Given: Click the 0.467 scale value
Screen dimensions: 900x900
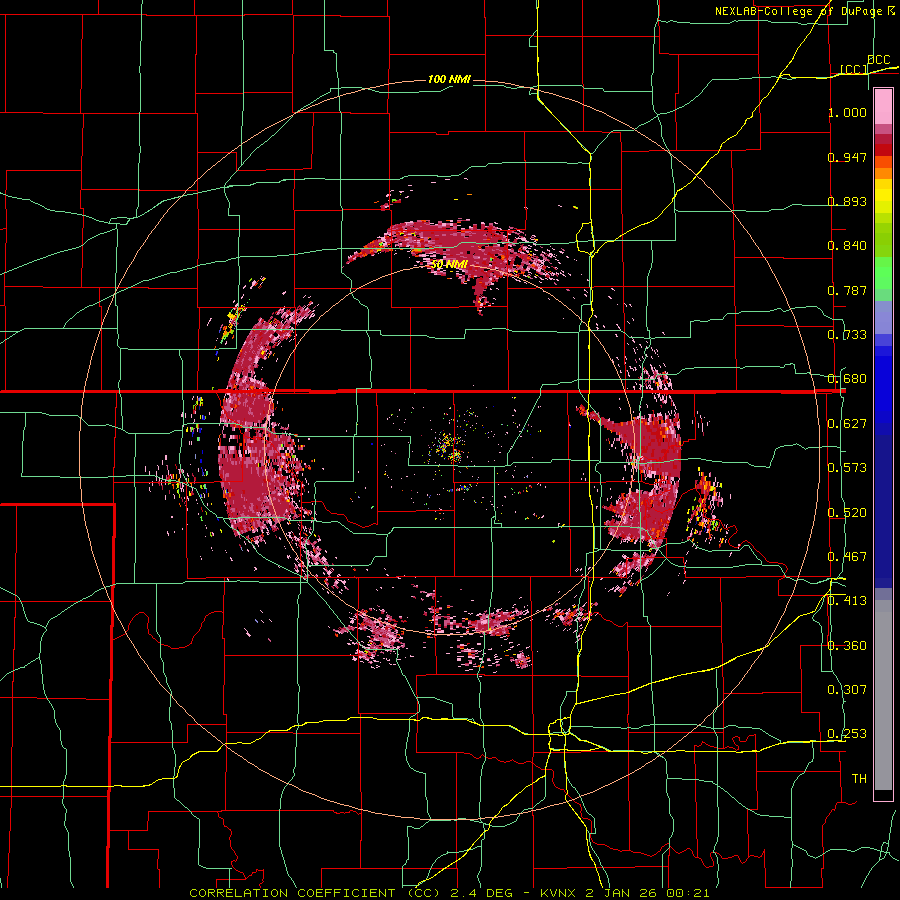Looking at the screenshot, I should point(847,557).
